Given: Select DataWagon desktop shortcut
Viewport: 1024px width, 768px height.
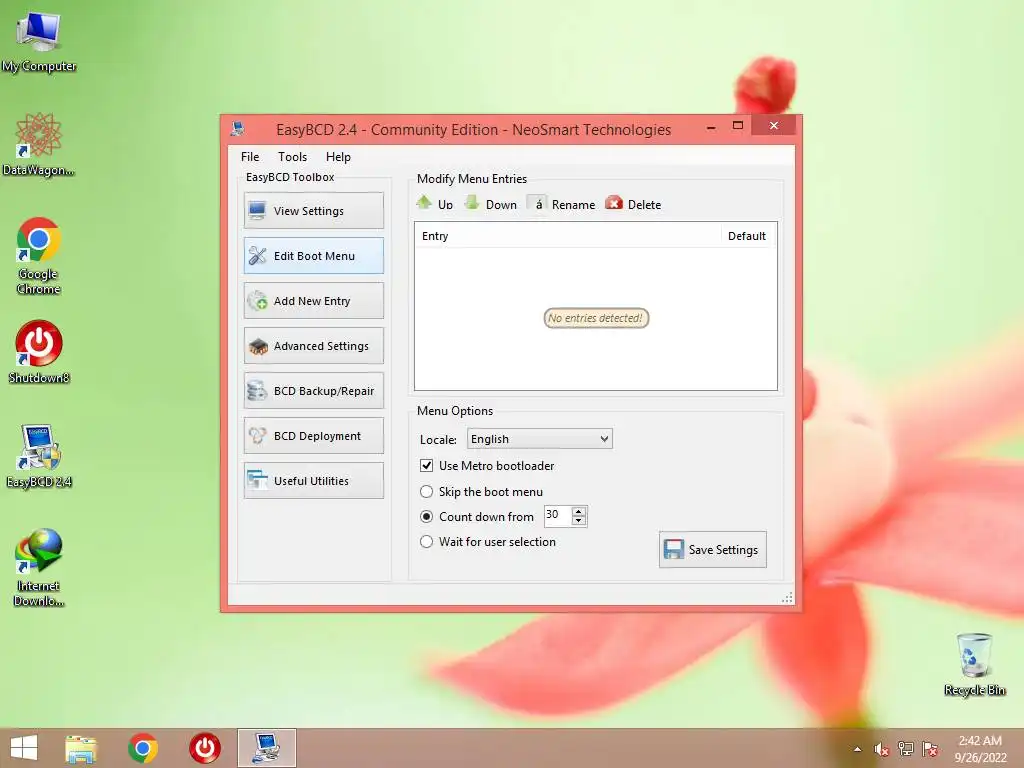Looking at the screenshot, I should (39, 144).
